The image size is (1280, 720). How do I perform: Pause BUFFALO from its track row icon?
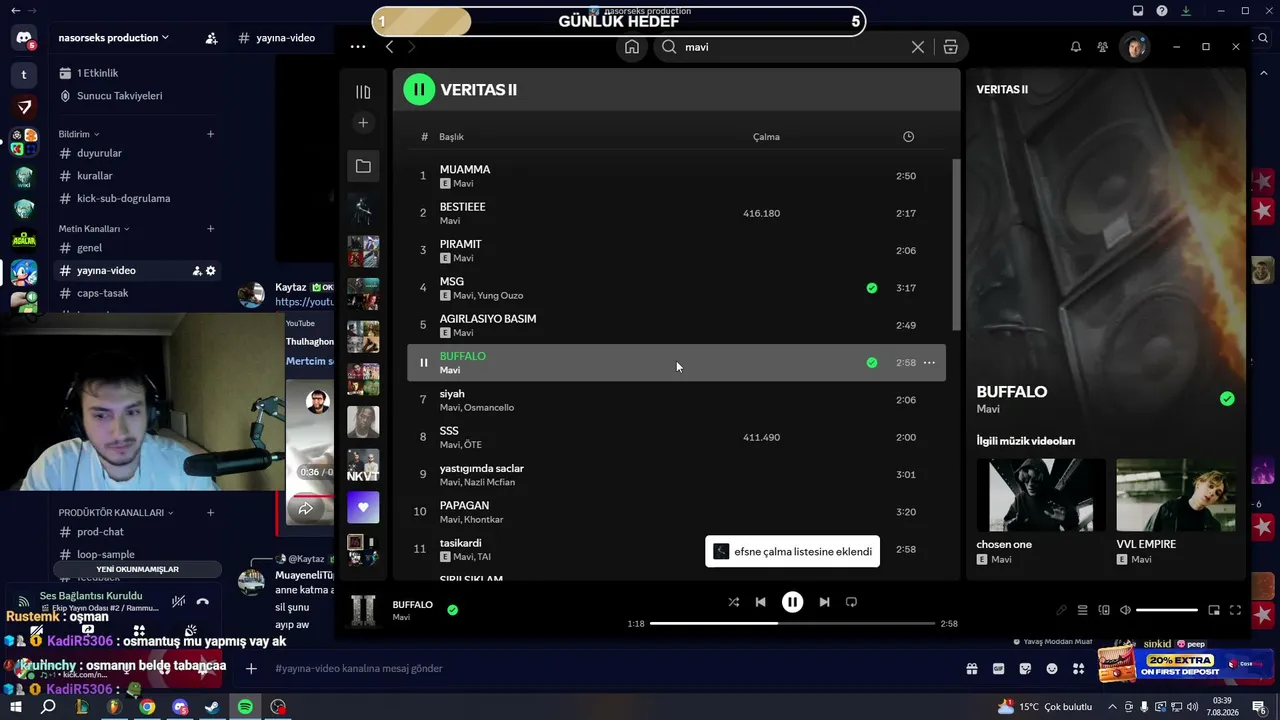click(x=423, y=363)
